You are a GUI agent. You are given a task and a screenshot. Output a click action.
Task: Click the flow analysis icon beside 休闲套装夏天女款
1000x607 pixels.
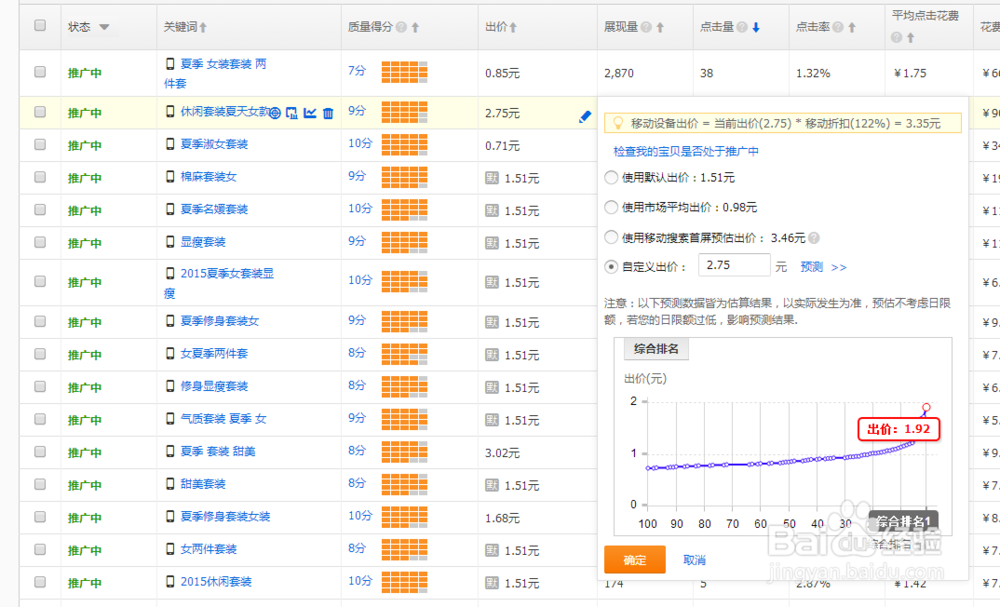click(x=293, y=113)
